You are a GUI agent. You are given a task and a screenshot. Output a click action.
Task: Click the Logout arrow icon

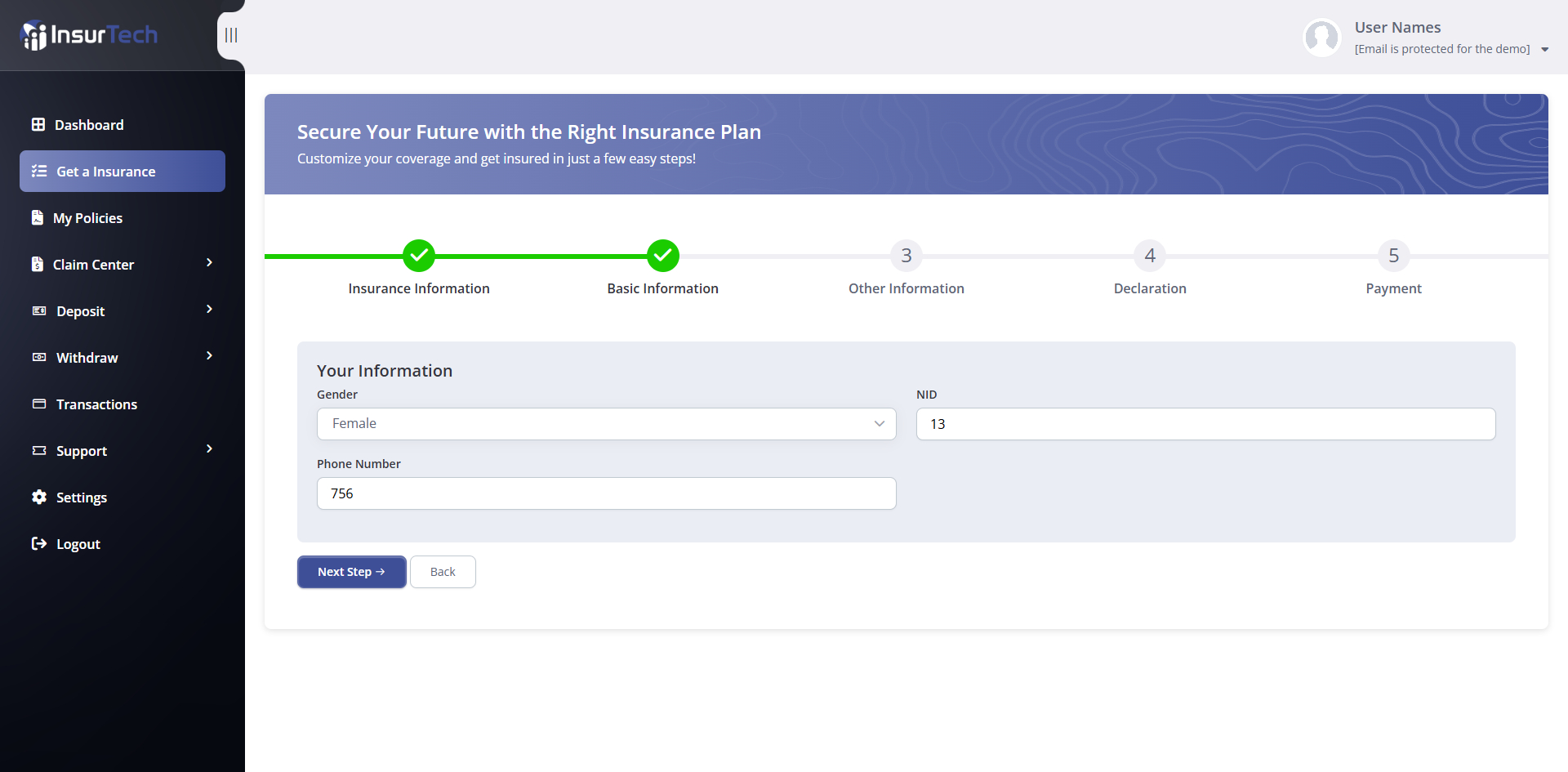39,544
